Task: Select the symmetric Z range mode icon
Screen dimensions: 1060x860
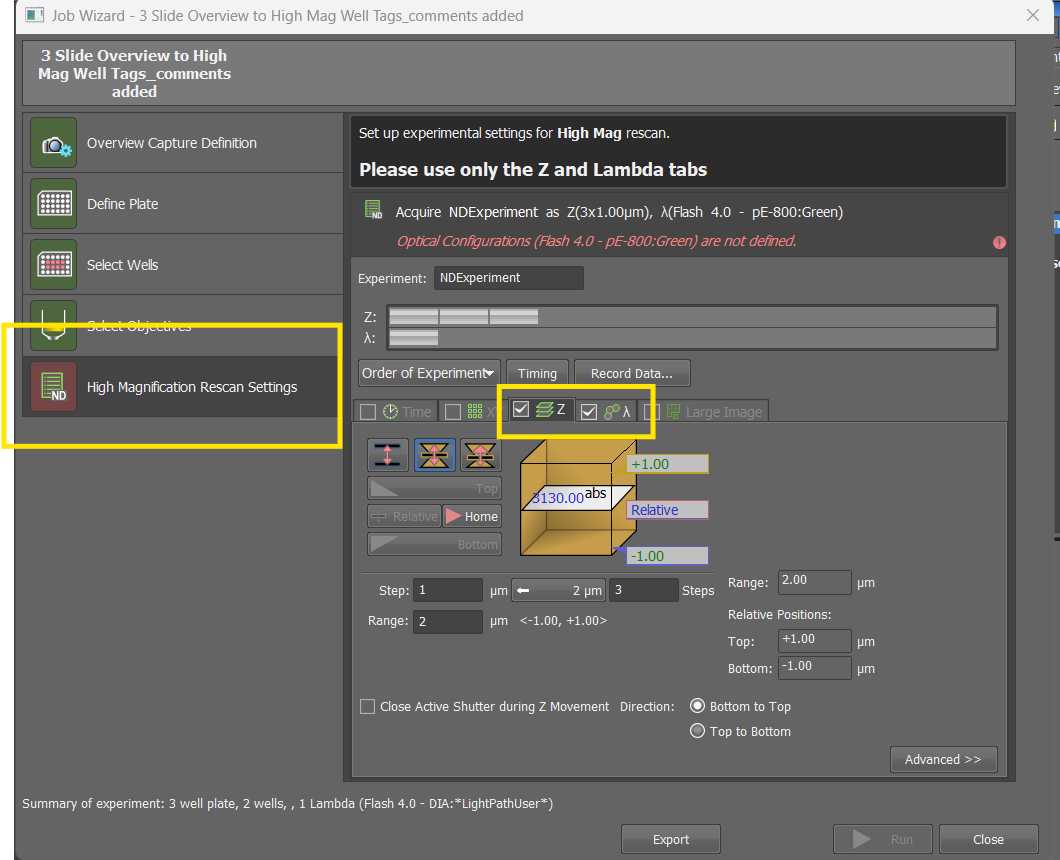Action: click(436, 455)
